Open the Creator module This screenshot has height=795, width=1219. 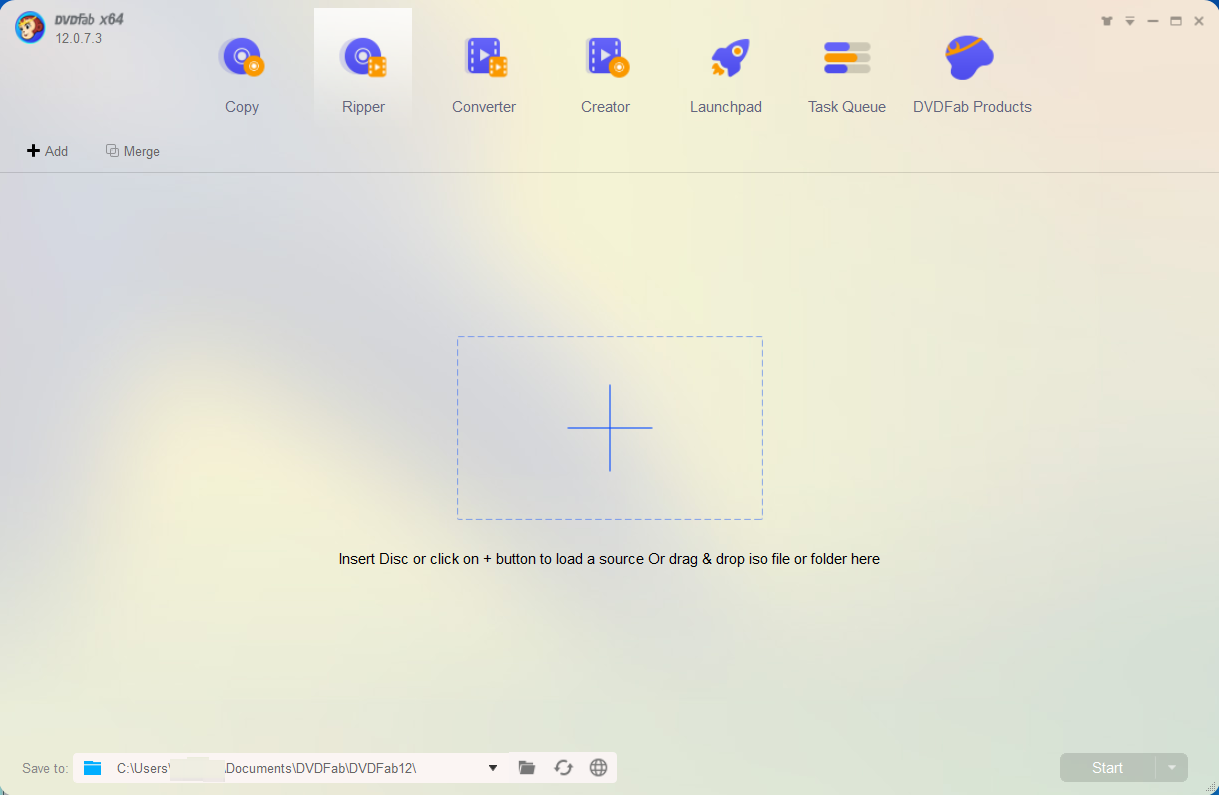coord(606,70)
